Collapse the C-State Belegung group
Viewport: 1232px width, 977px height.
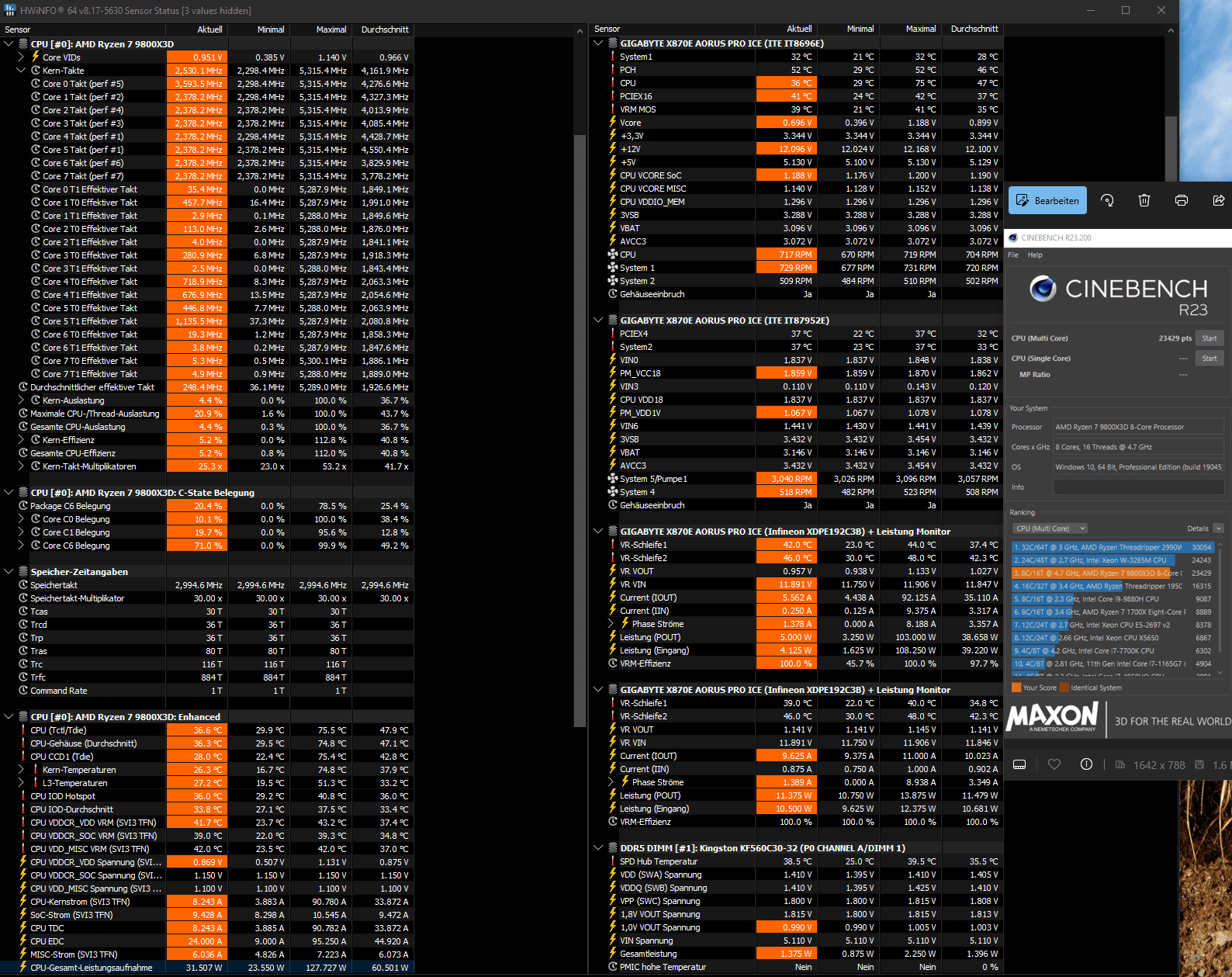point(9,493)
